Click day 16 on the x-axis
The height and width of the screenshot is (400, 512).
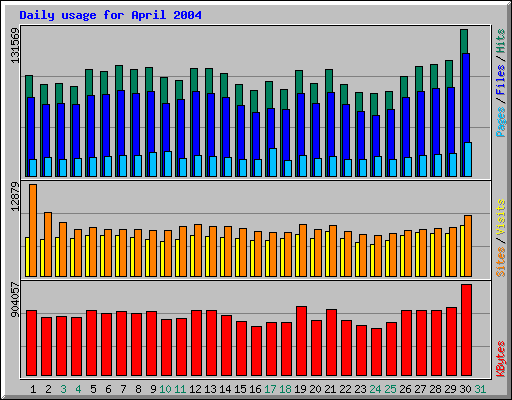[x=255, y=389]
